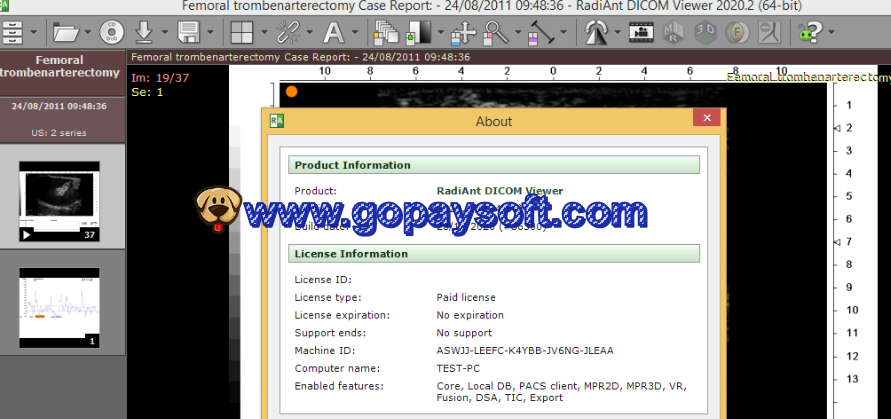The image size is (891, 419).
Task: Expand the PACS download dropdown arrow
Action: [165, 32]
